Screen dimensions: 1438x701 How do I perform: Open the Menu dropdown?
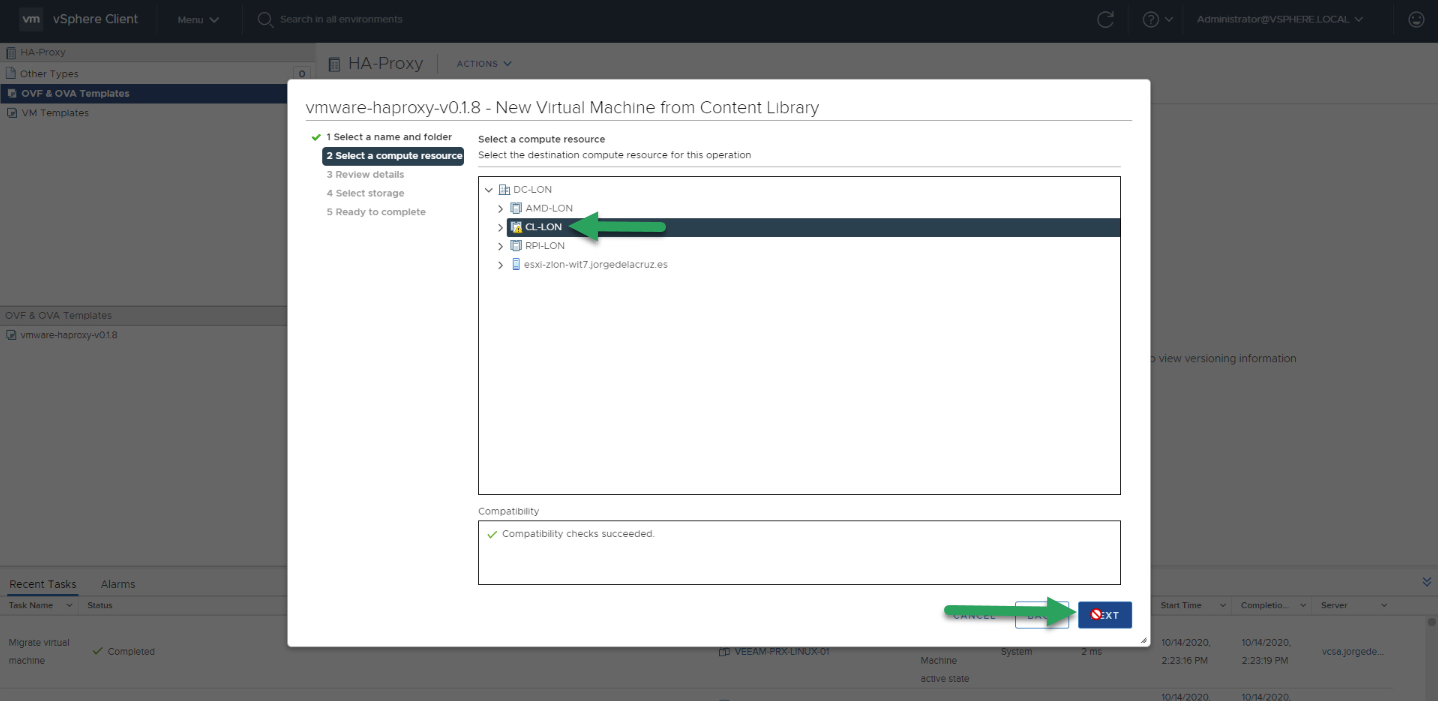coord(198,19)
